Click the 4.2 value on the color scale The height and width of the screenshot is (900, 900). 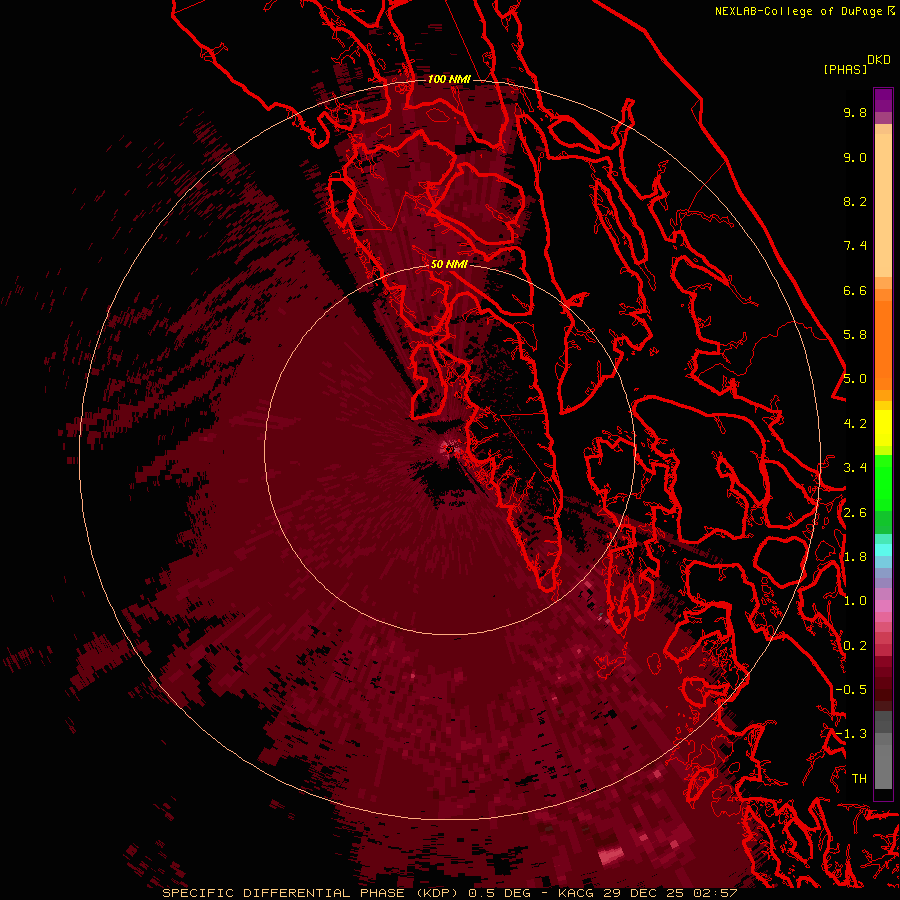coord(855,424)
